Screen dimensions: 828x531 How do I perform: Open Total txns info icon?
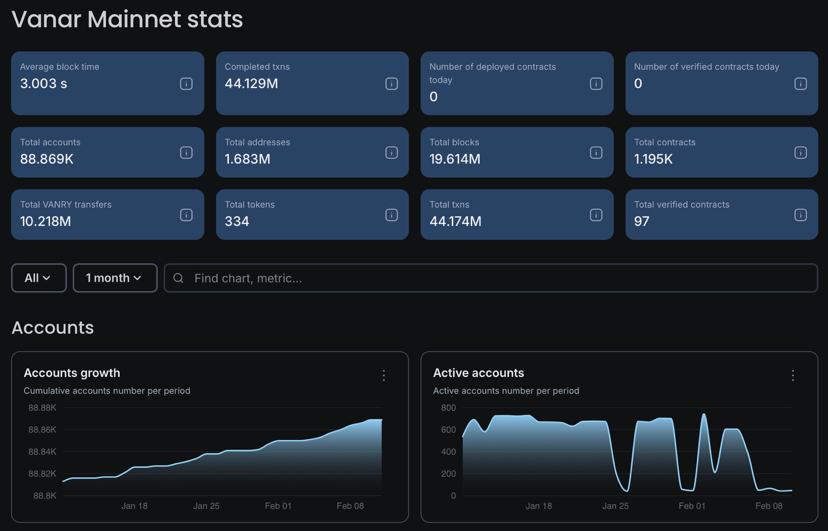coord(596,215)
